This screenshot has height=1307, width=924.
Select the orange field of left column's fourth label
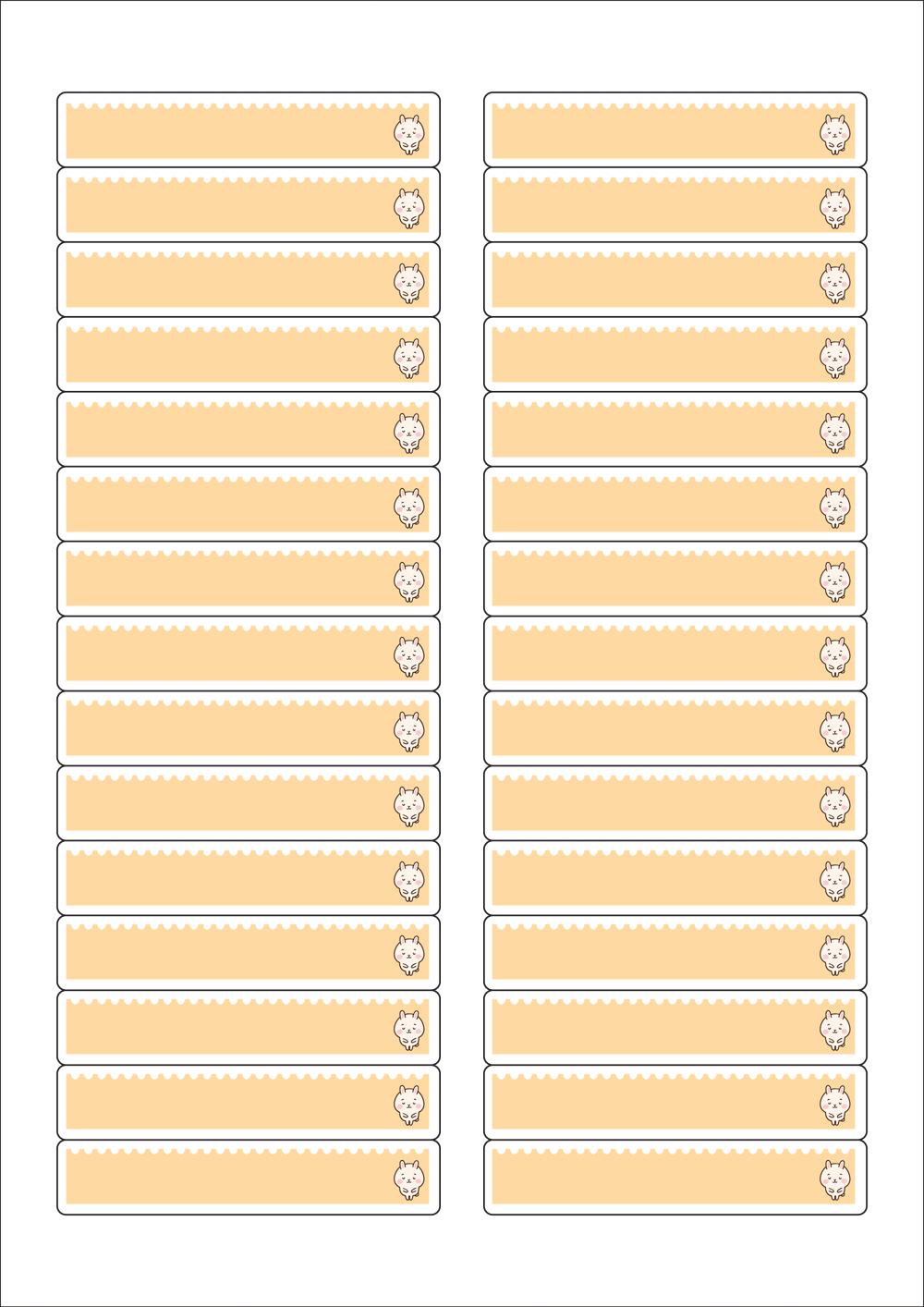click(222, 359)
